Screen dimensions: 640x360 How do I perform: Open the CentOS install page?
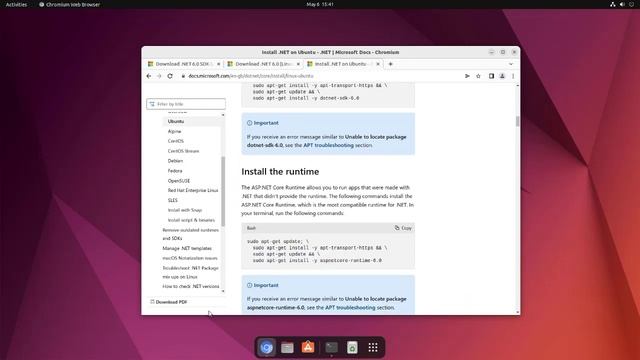[176, 141]
